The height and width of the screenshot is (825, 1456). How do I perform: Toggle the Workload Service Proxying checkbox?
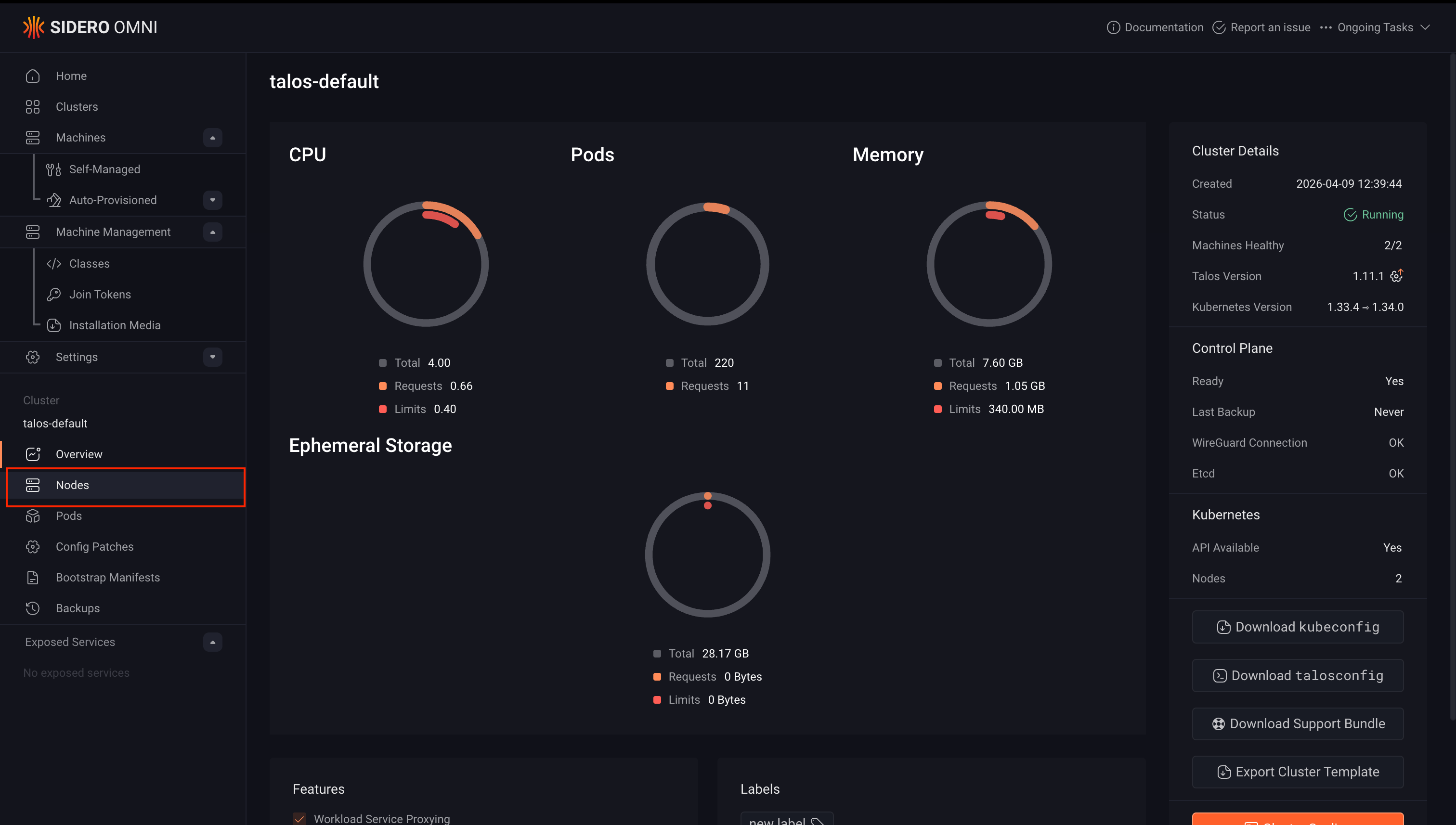299,819
